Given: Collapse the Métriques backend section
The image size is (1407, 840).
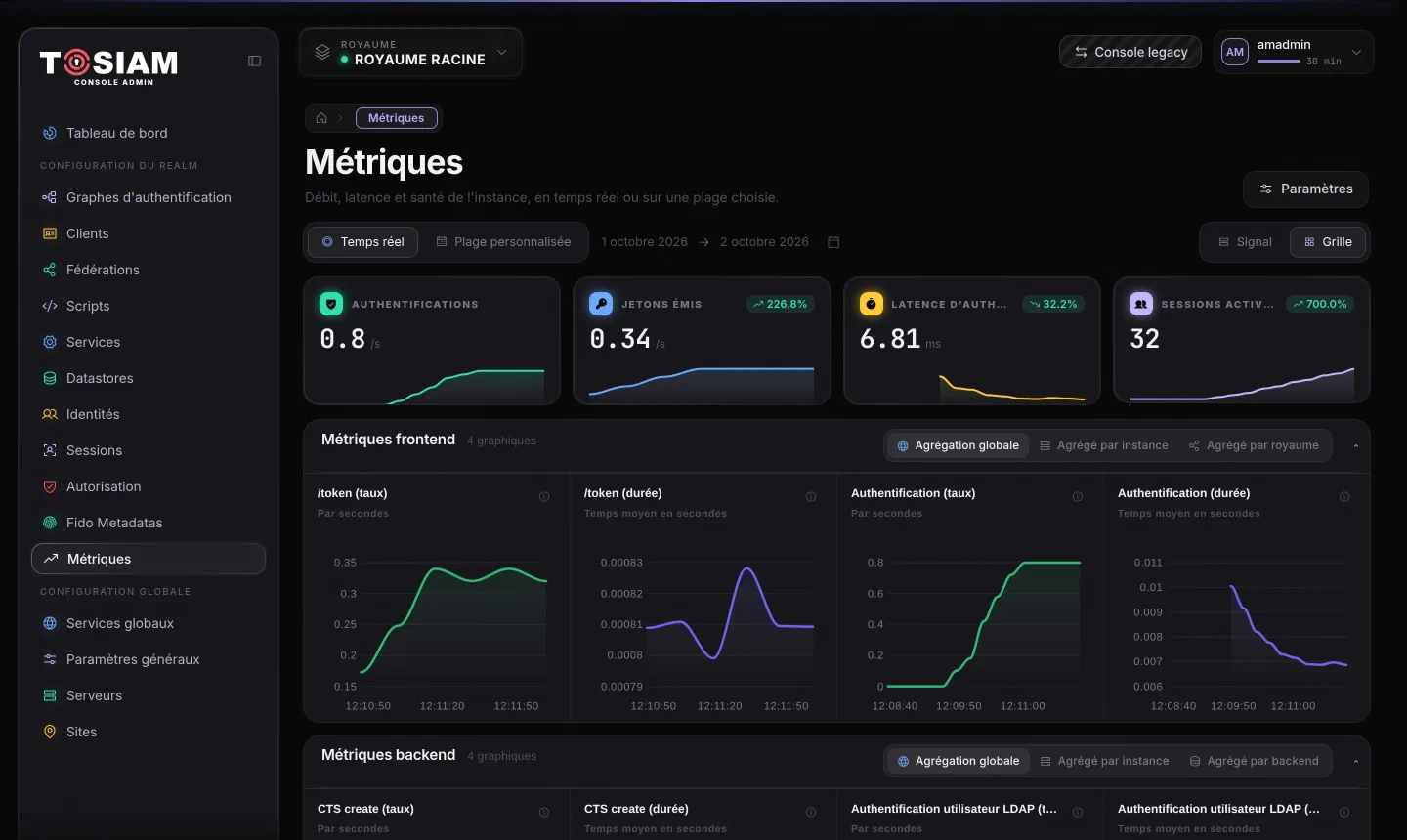Looking at the screenshot, I should (1356, 762).
